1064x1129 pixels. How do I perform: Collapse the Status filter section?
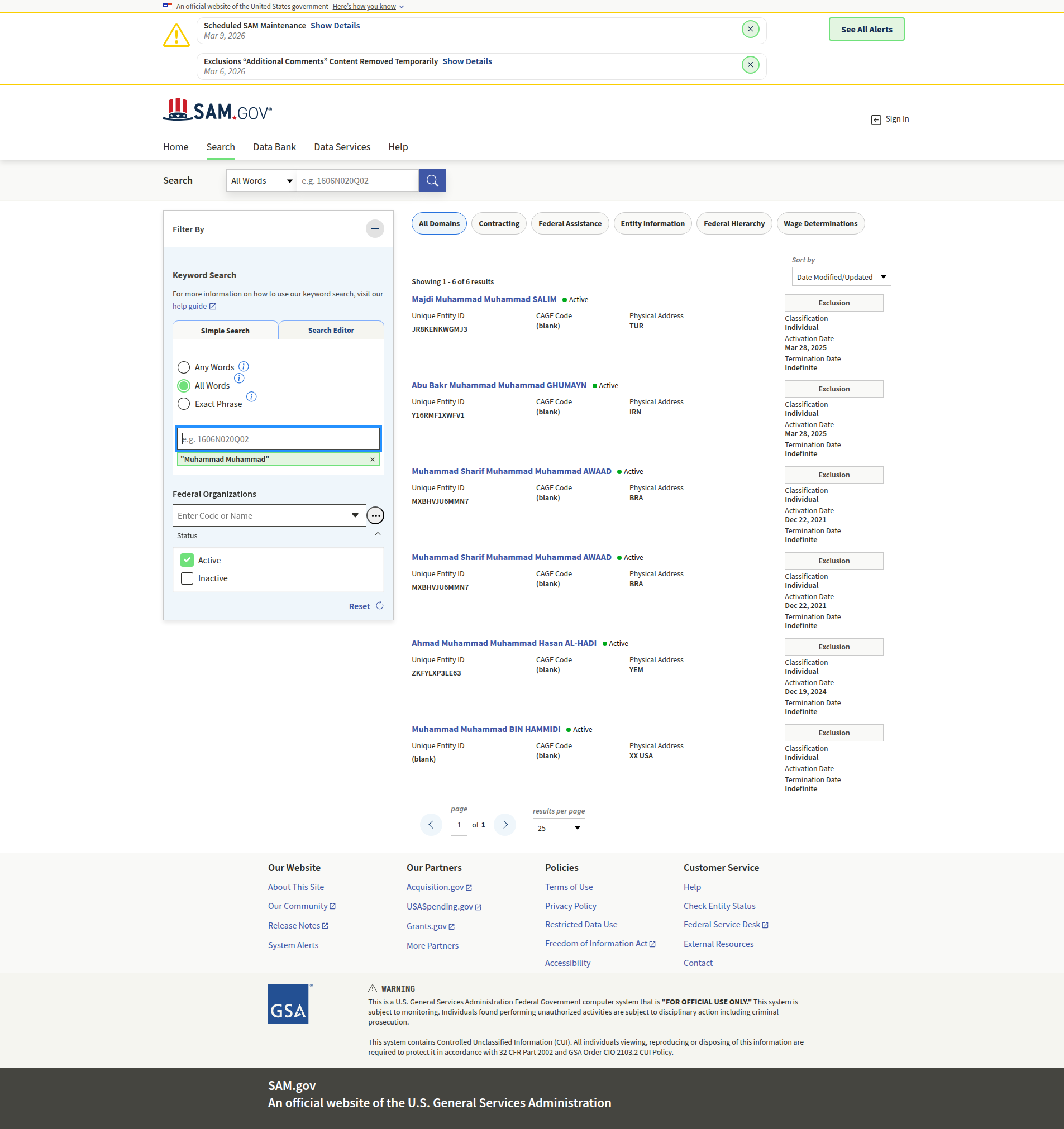point(377,534)
